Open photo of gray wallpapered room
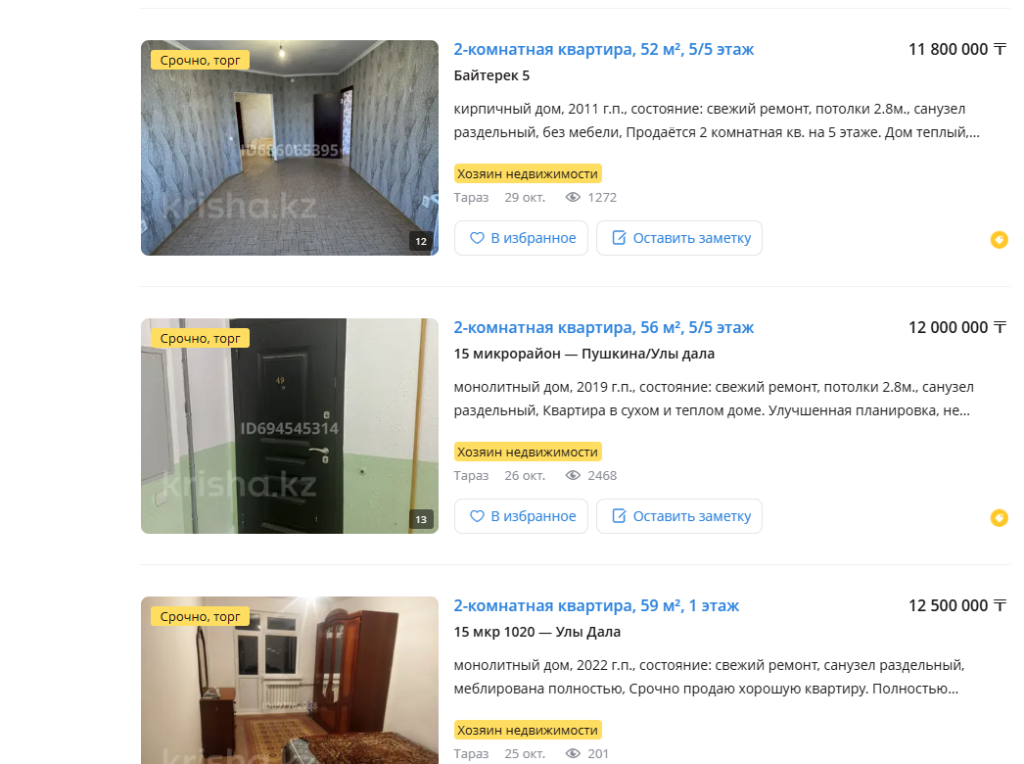The image size is (1024, 764). (290, 148)
